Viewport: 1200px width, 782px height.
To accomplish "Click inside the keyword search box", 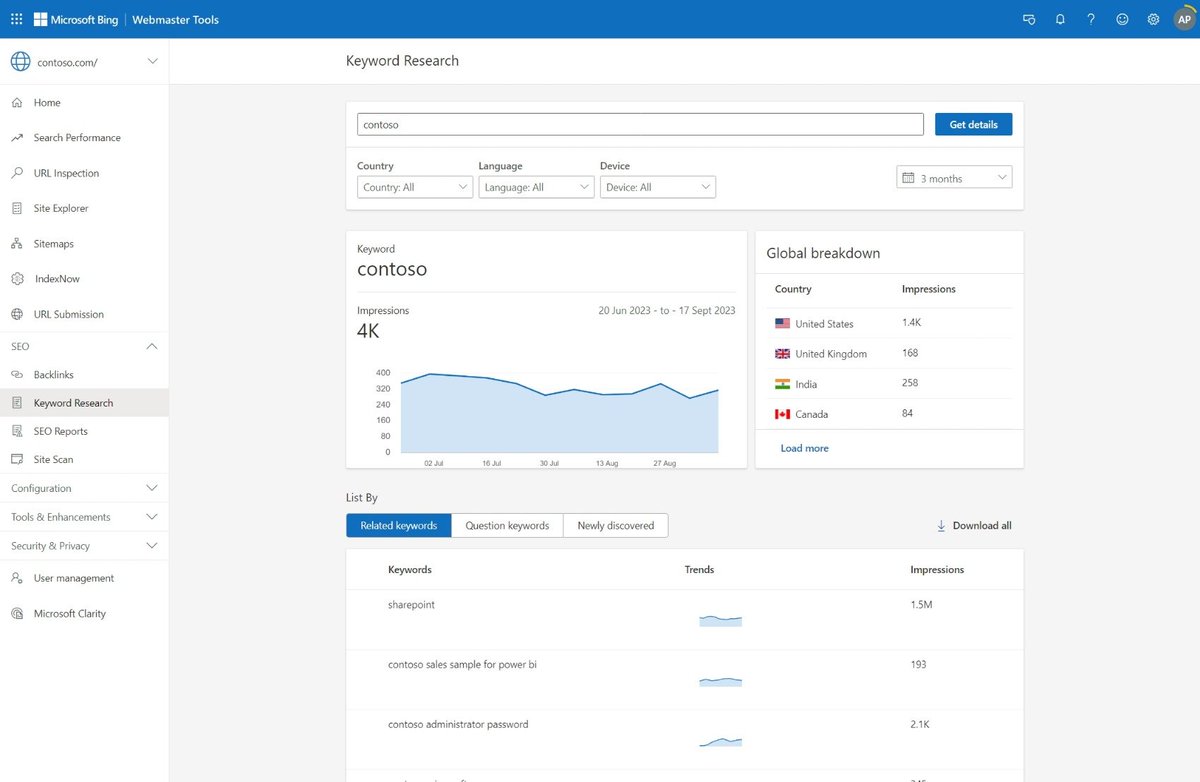I will click(x=640, y=123).
